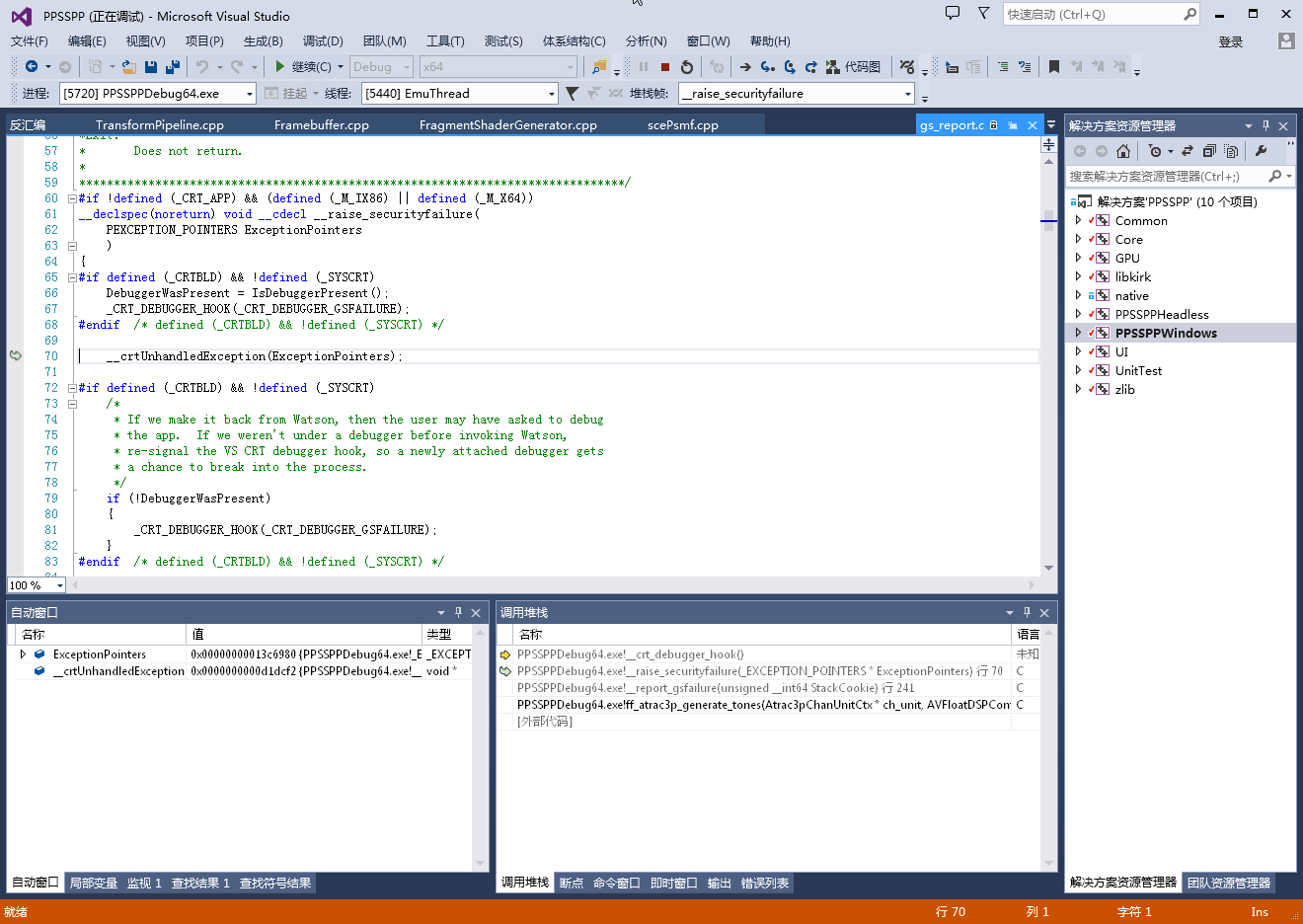This screenshot has width=1303, height=924.
Task: Click the find in files icon
Action: (x=599, y=67)
